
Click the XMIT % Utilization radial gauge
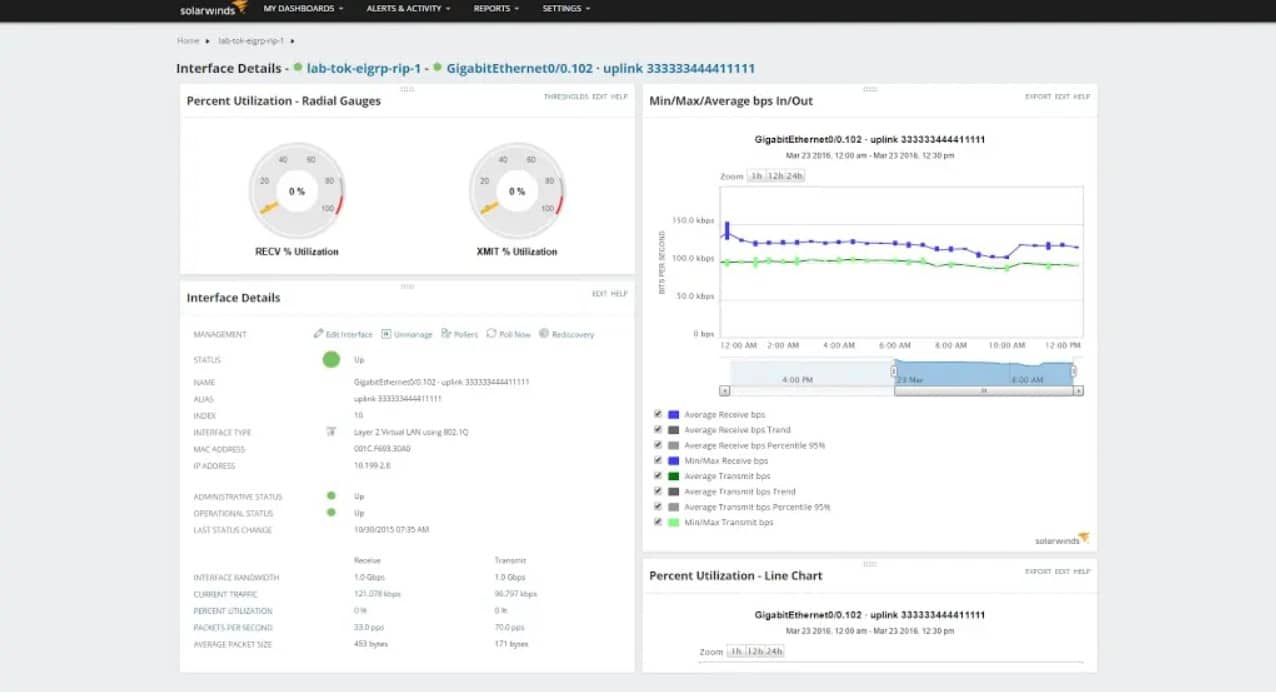tap(517, 190)
